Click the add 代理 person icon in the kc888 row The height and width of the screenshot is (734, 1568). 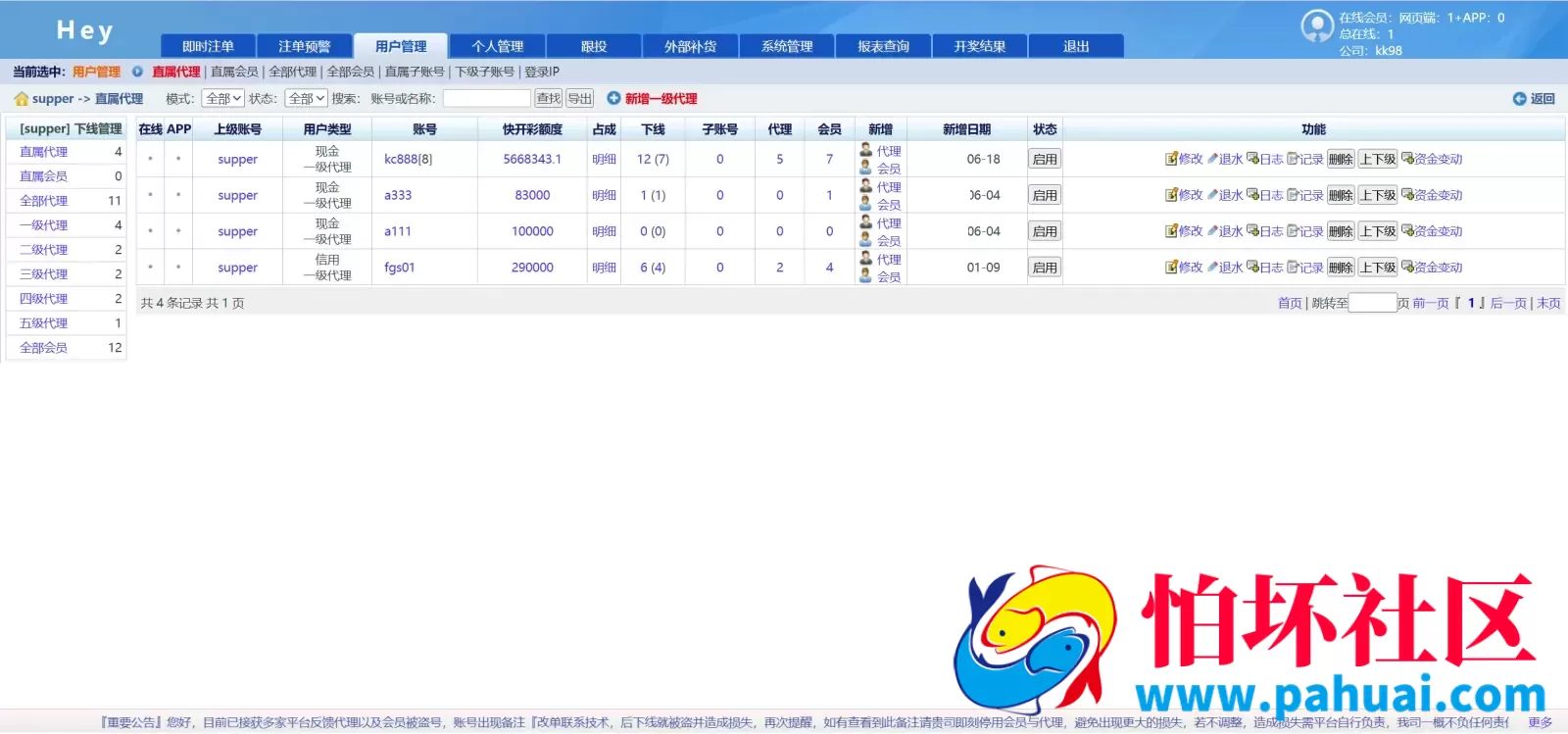click(x=866, y=150)
